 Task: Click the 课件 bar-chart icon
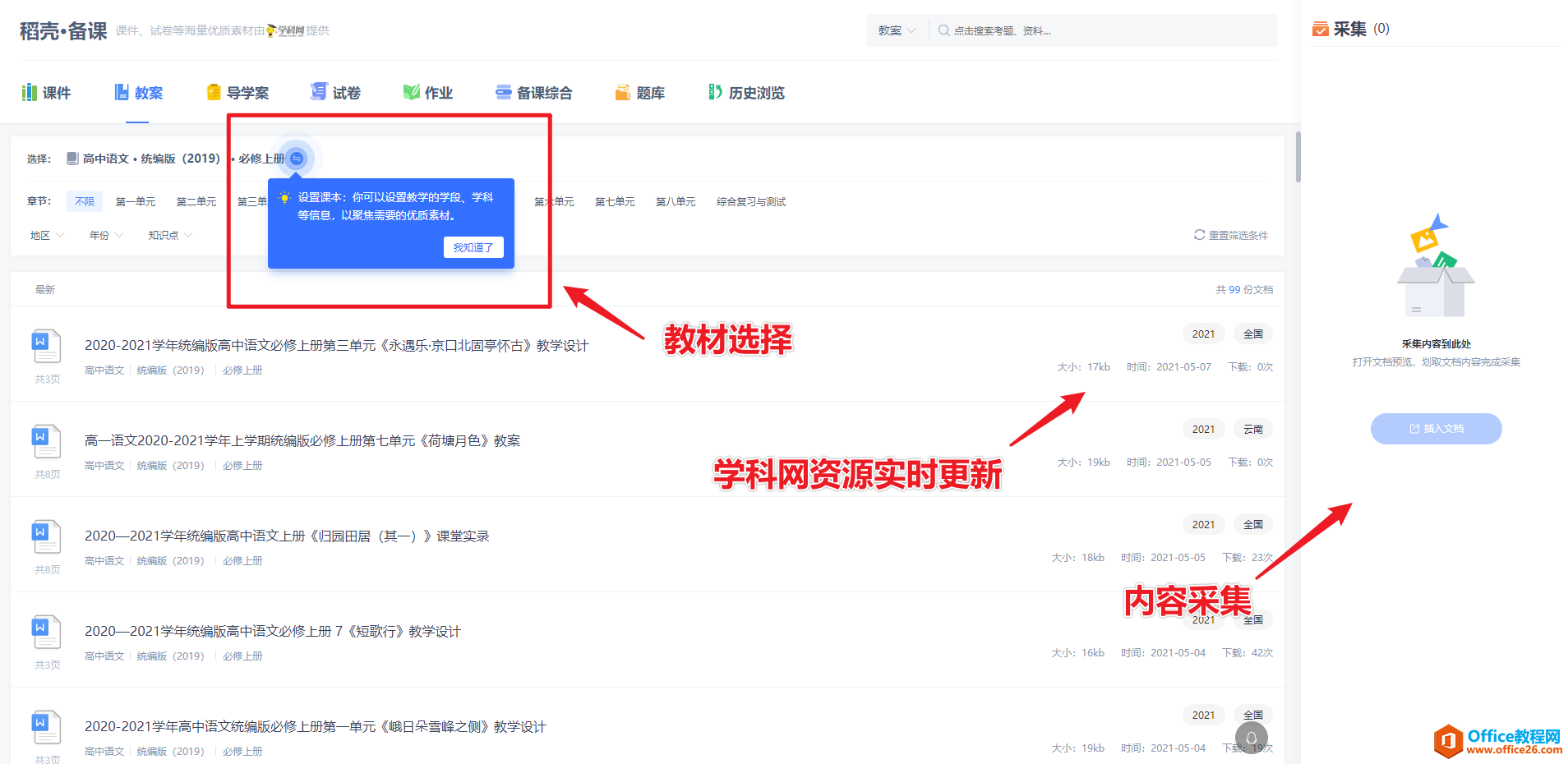(30, 92)
